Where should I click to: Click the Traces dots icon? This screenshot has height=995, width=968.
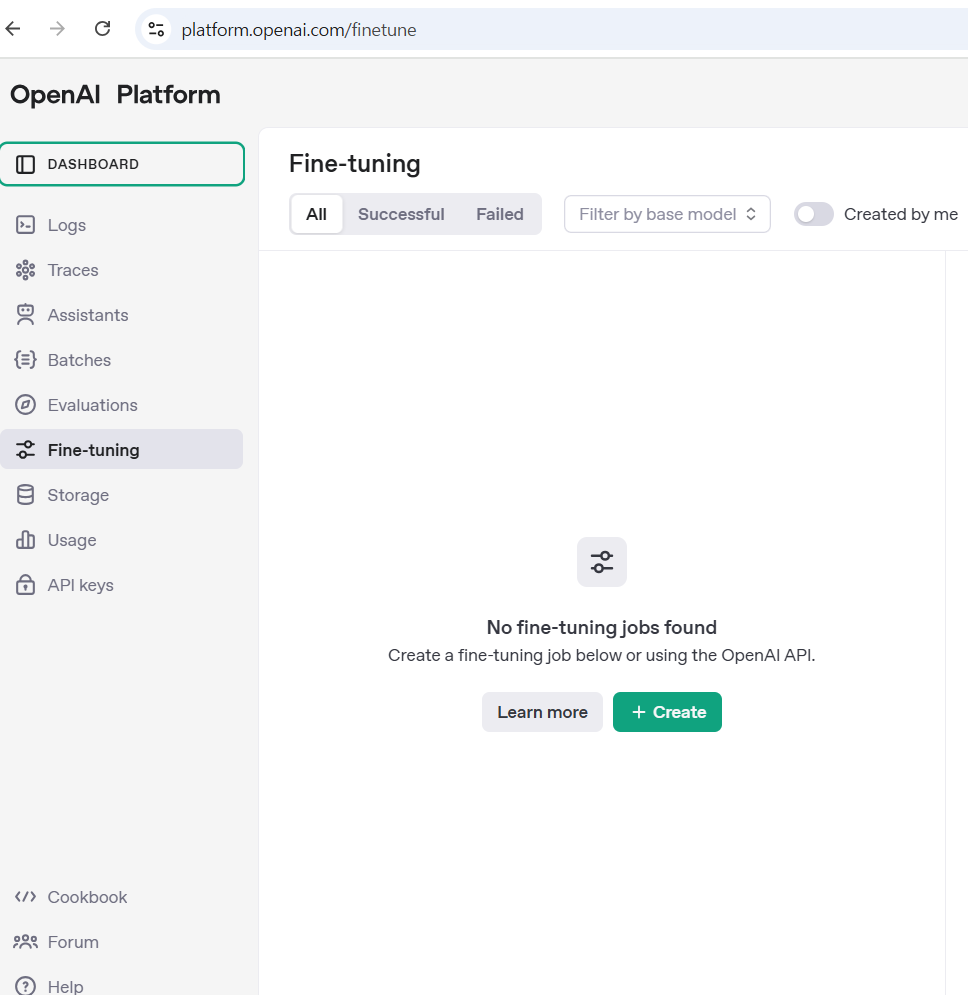click(x=25, y=270)
